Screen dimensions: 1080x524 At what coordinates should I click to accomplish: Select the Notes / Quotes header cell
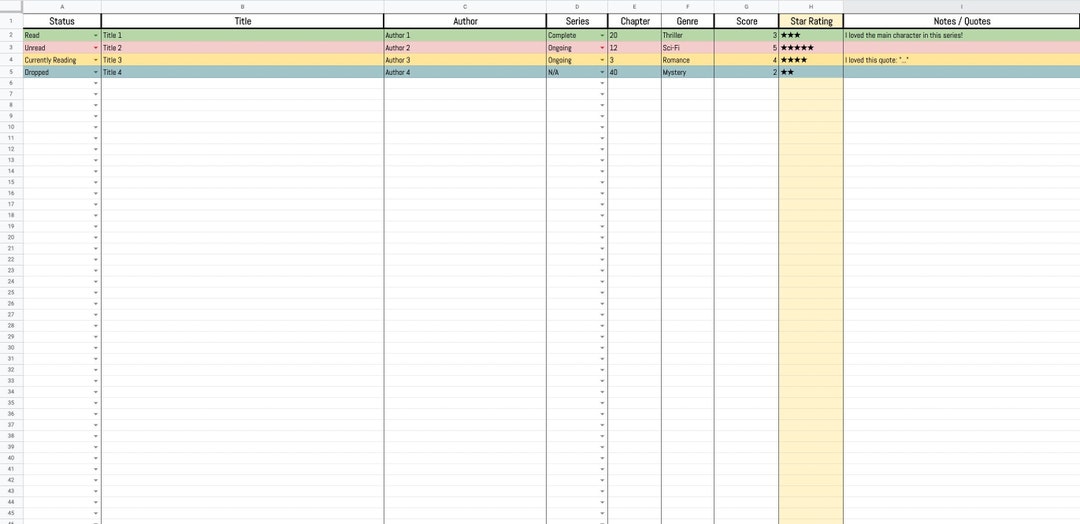point(962,21)
